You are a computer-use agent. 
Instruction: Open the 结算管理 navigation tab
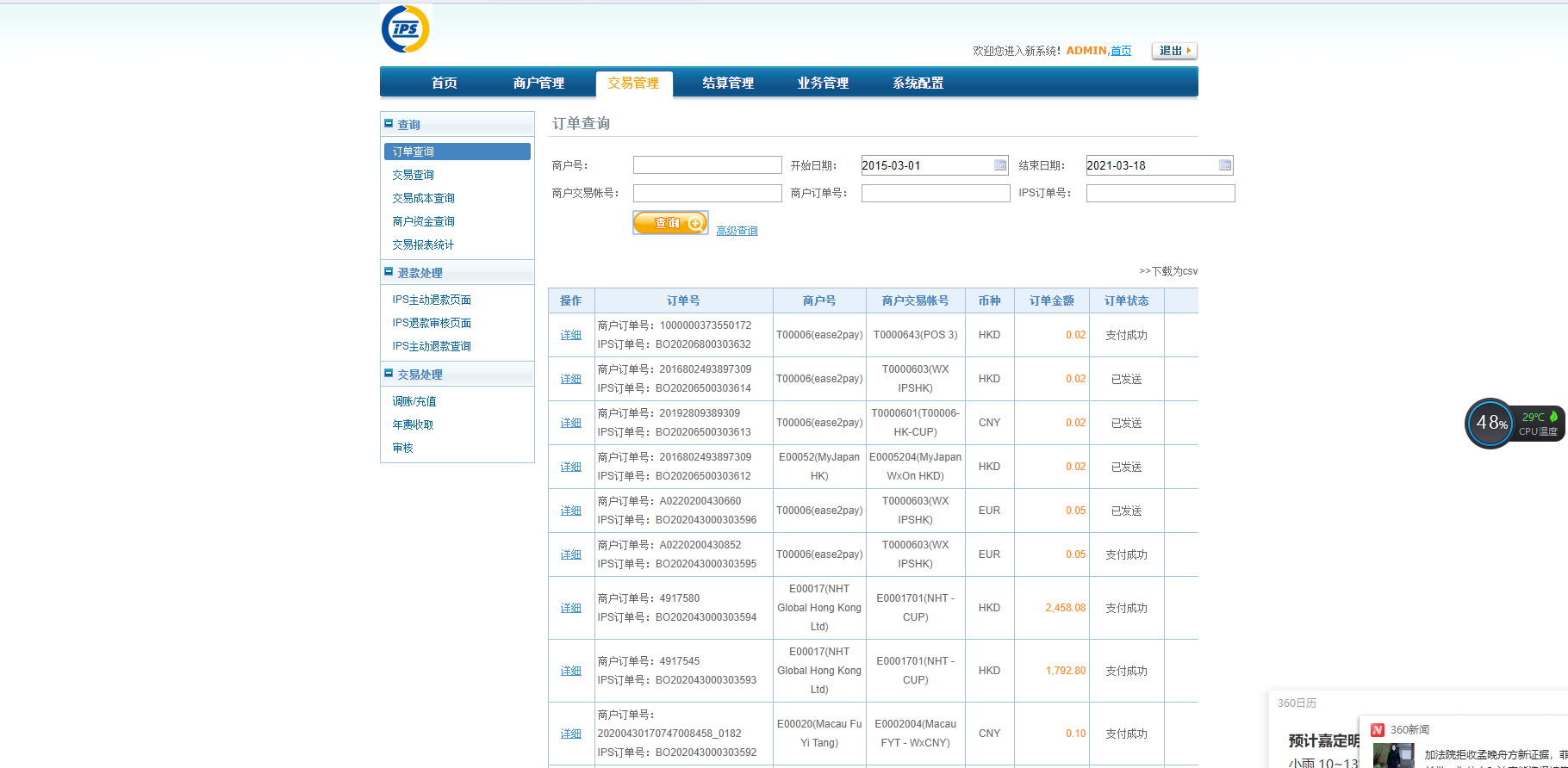pos(729,83)
